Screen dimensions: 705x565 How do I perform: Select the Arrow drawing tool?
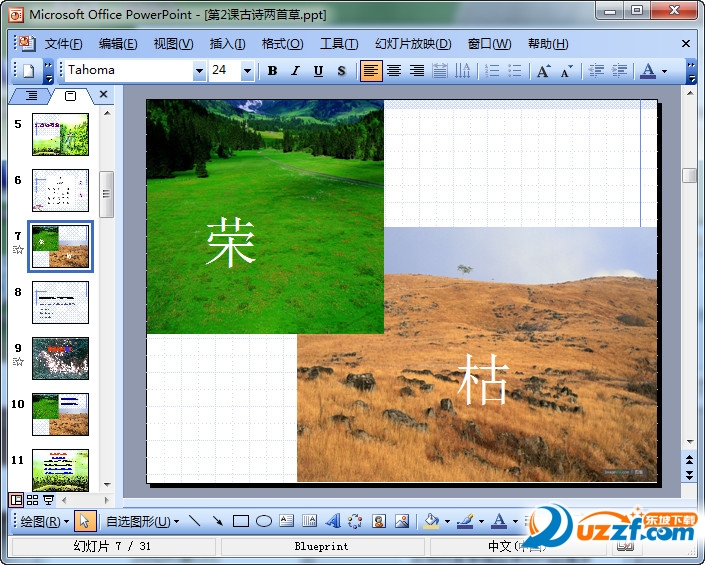coord(218,521)
